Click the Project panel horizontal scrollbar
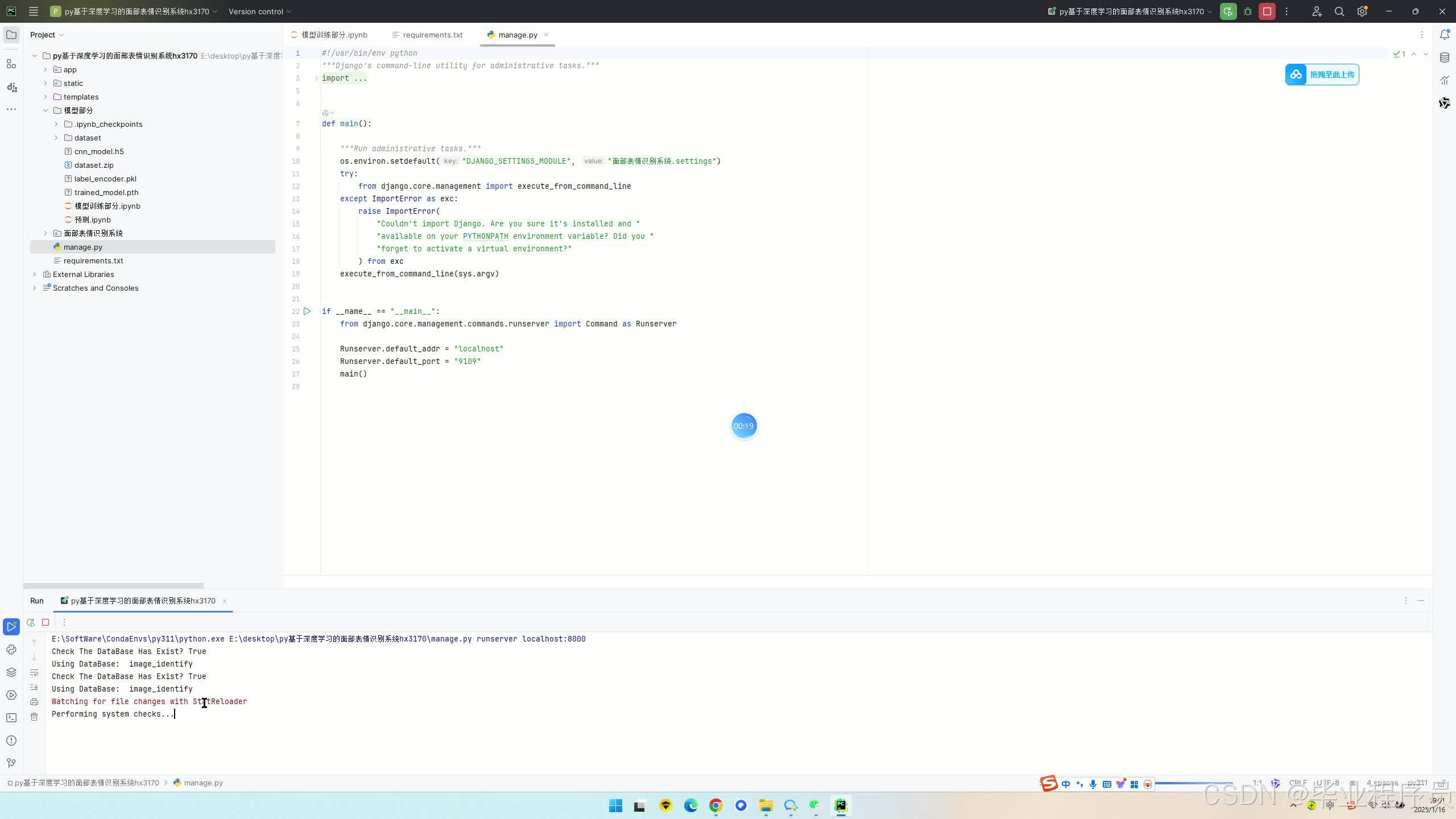The image size is (1456, 819). (113, 585)
